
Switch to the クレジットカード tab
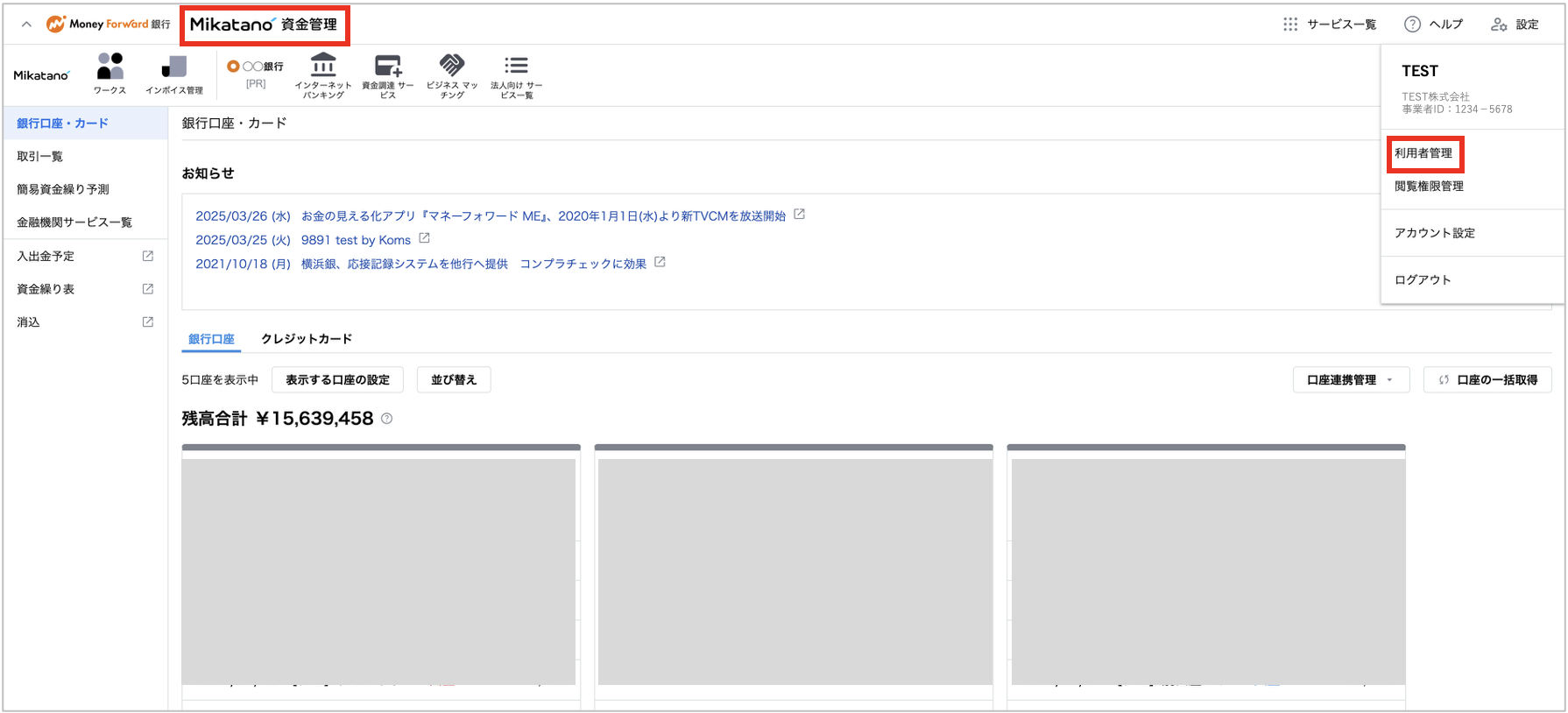coord(307,339)
